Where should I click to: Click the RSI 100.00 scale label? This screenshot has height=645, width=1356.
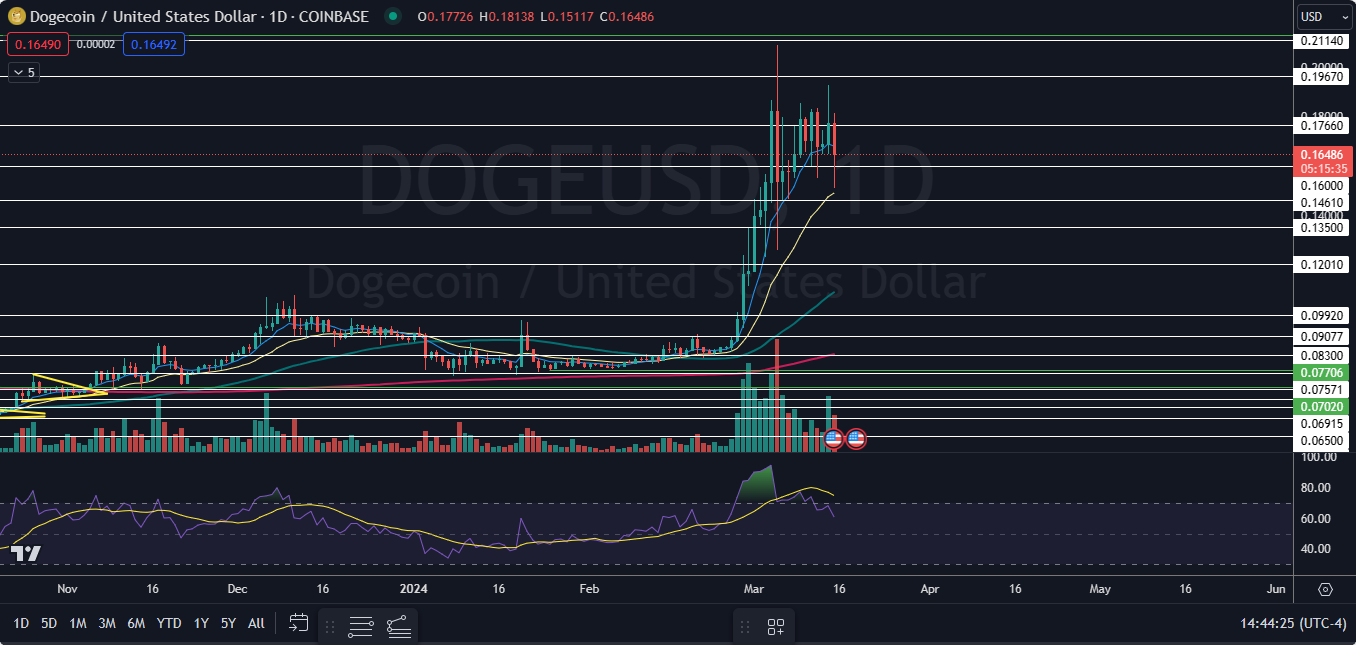point(1320,457)
